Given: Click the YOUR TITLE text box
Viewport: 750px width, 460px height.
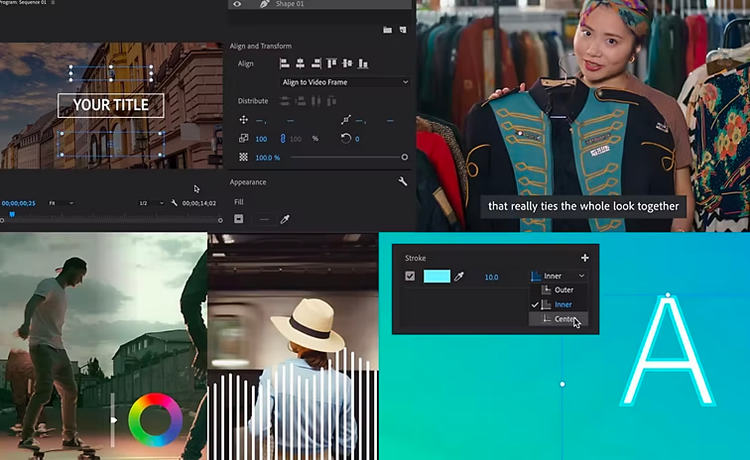Looking at the screenshot, I should 111,105.
